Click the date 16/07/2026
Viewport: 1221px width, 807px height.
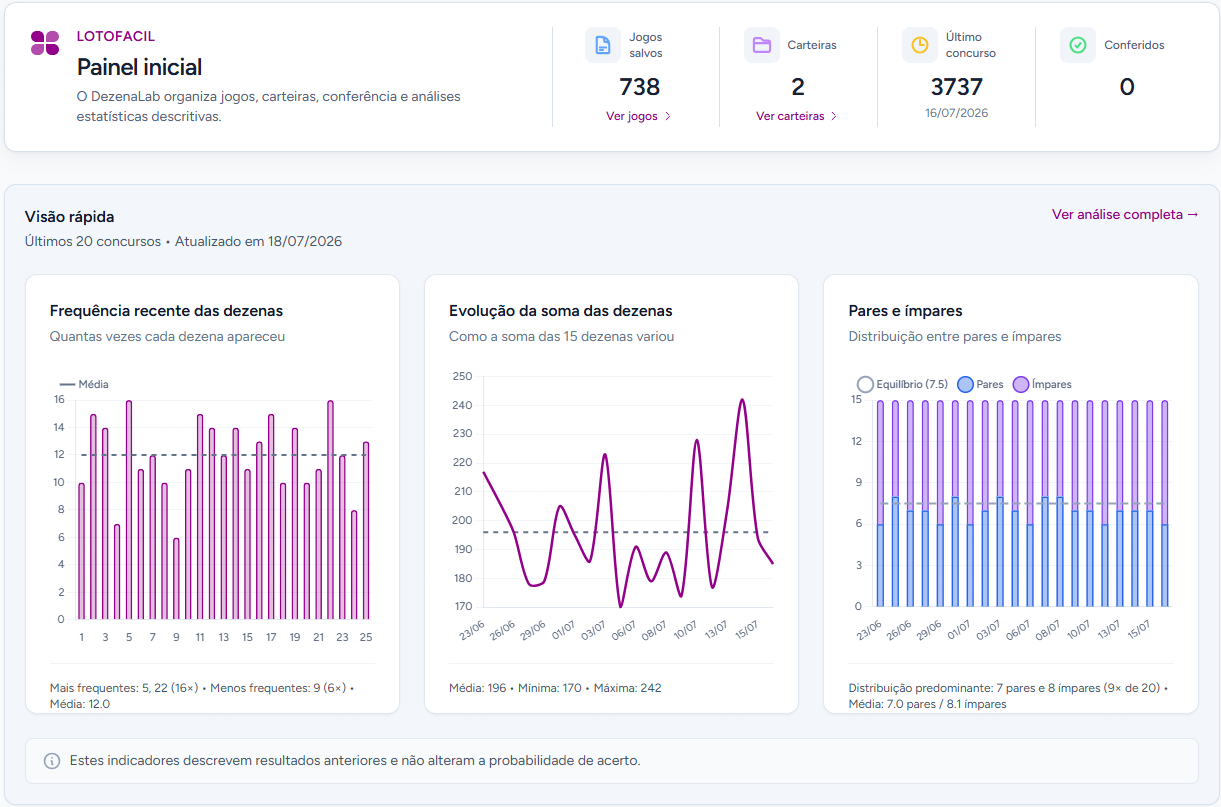(957, 113)
